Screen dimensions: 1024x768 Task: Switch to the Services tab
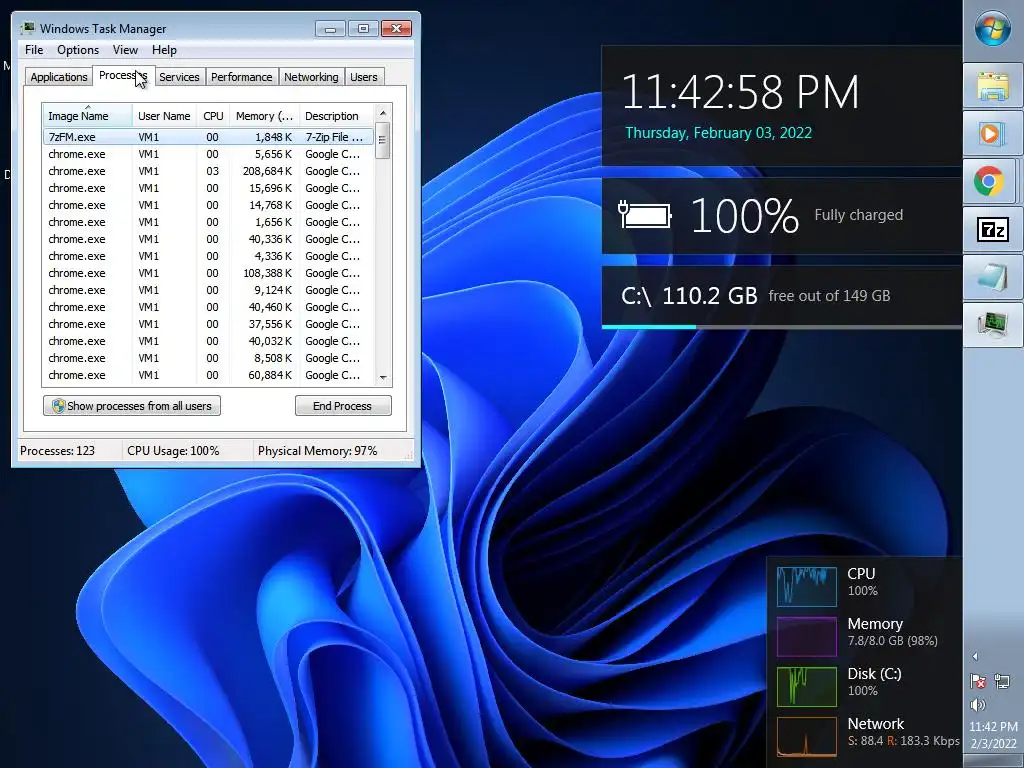pos(179,77)
